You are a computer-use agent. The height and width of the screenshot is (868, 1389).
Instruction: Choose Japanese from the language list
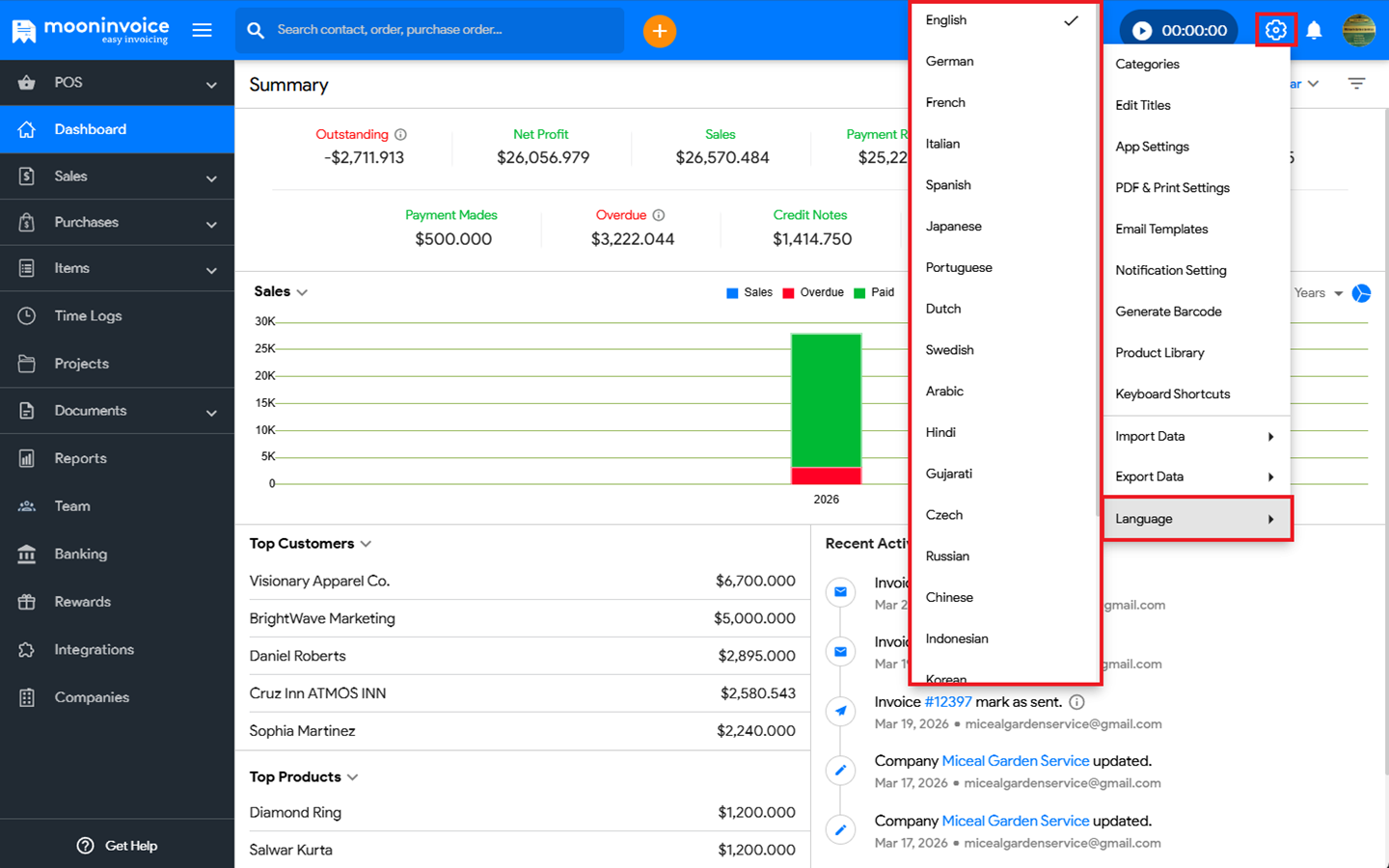pos(954,227)
